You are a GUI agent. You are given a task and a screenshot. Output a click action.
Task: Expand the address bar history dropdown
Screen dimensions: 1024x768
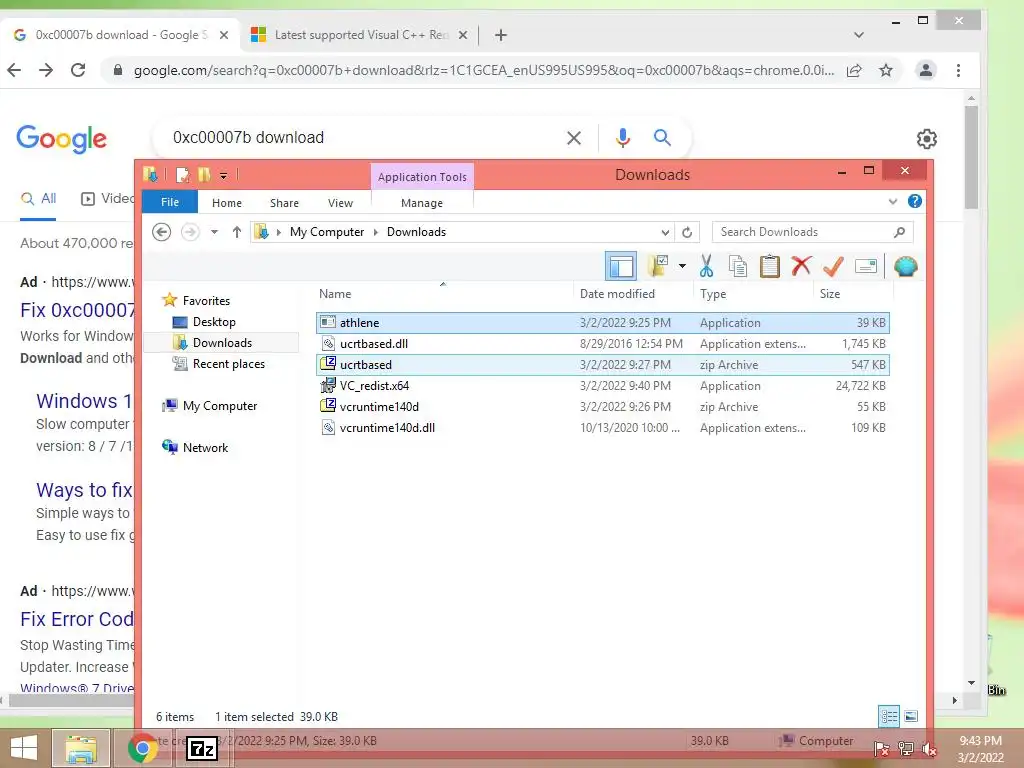point(665,232)
